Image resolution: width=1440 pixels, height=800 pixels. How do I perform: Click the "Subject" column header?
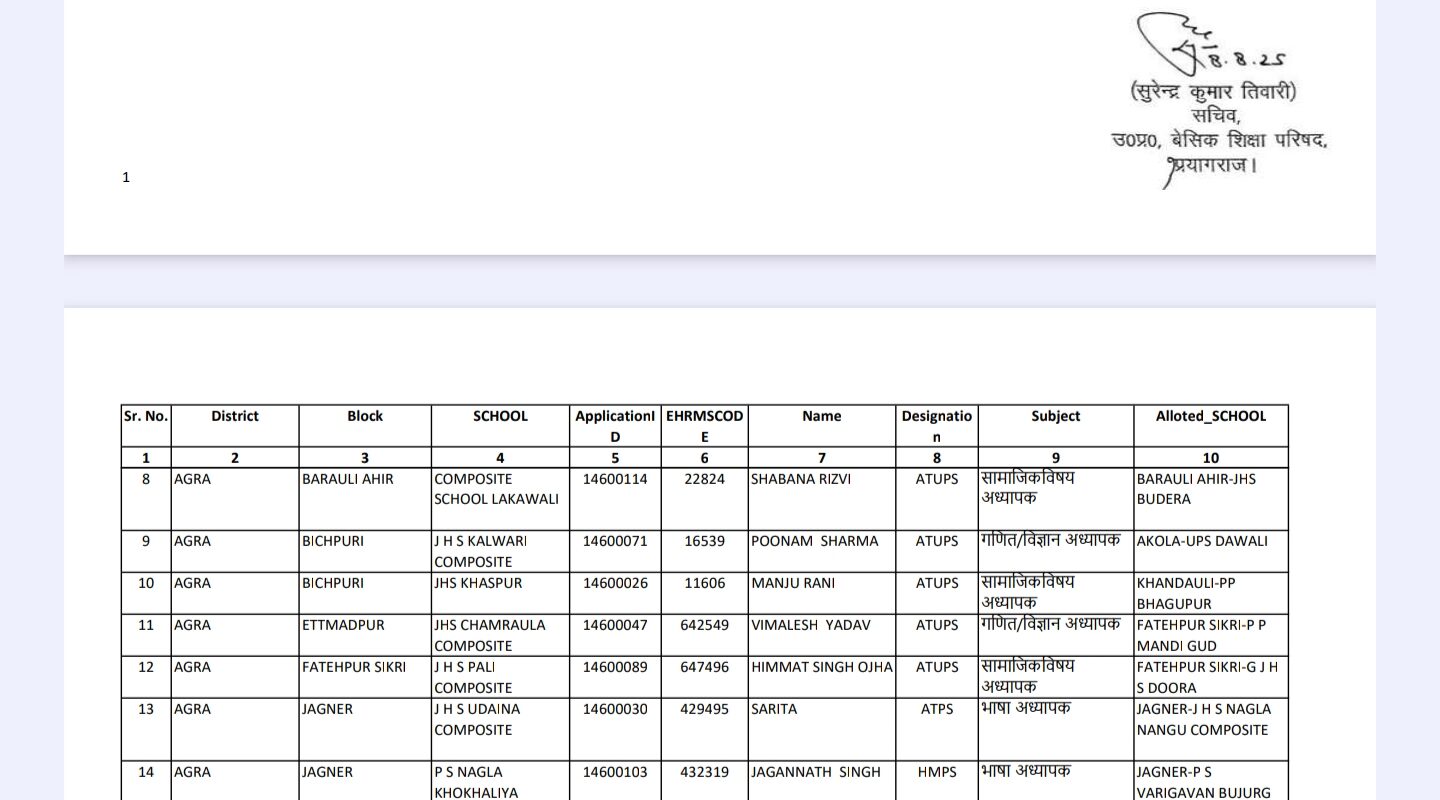point(1056,416)
